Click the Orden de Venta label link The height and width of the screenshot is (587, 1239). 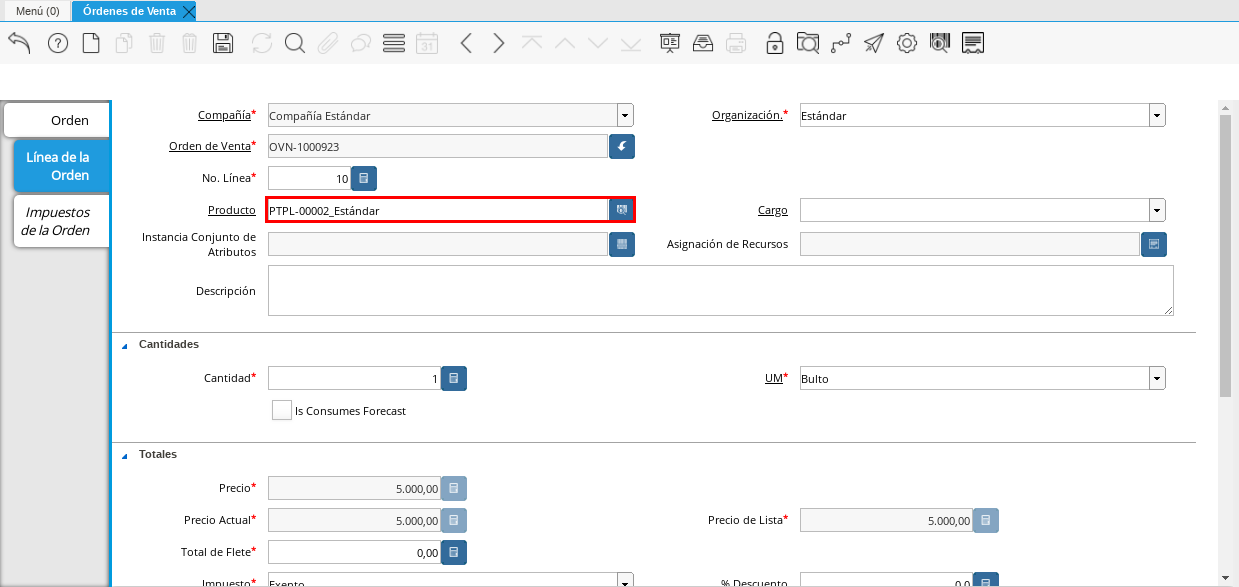pos(209,146)
